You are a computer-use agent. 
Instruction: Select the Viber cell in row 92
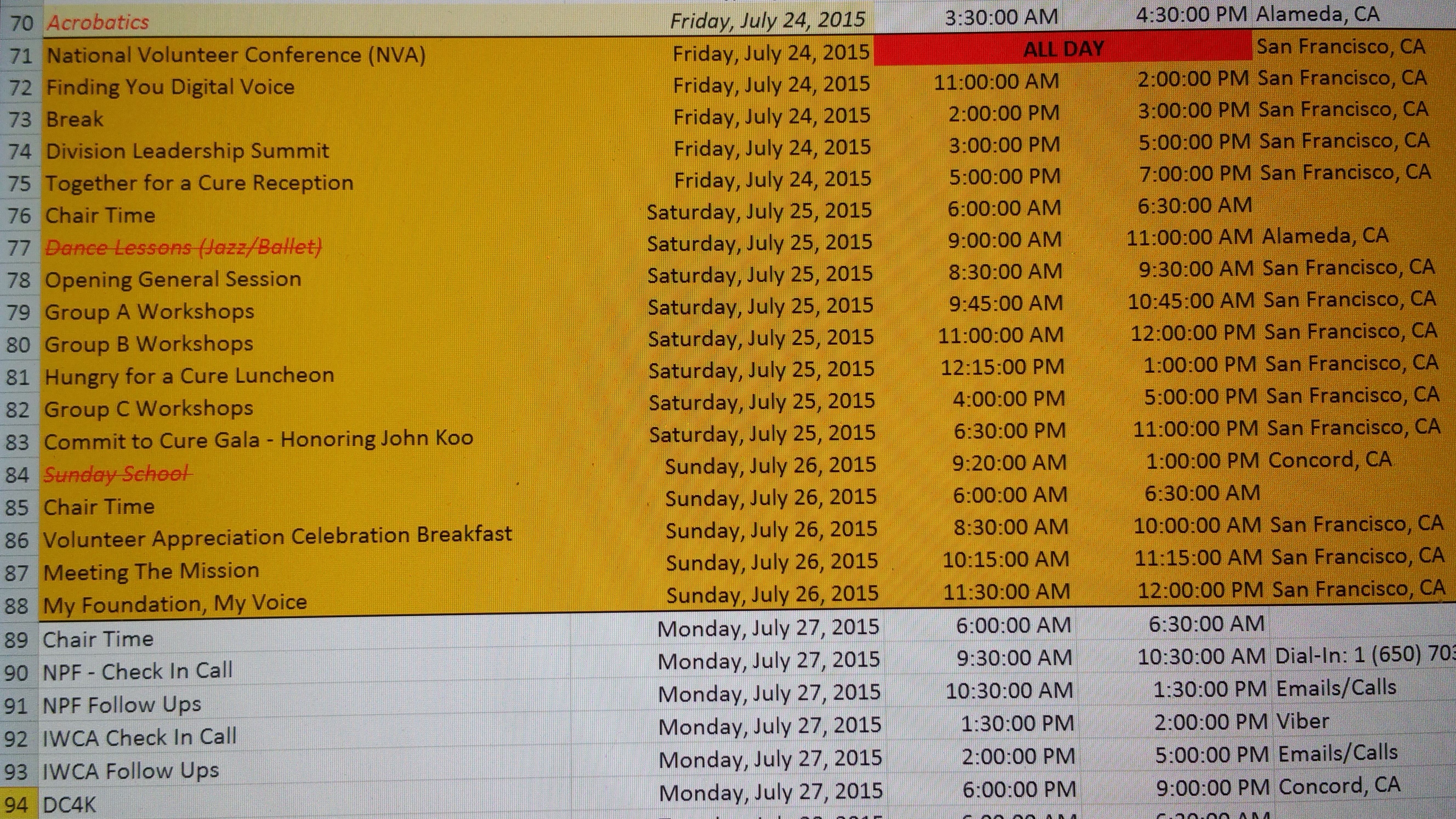coord(1302,722)
